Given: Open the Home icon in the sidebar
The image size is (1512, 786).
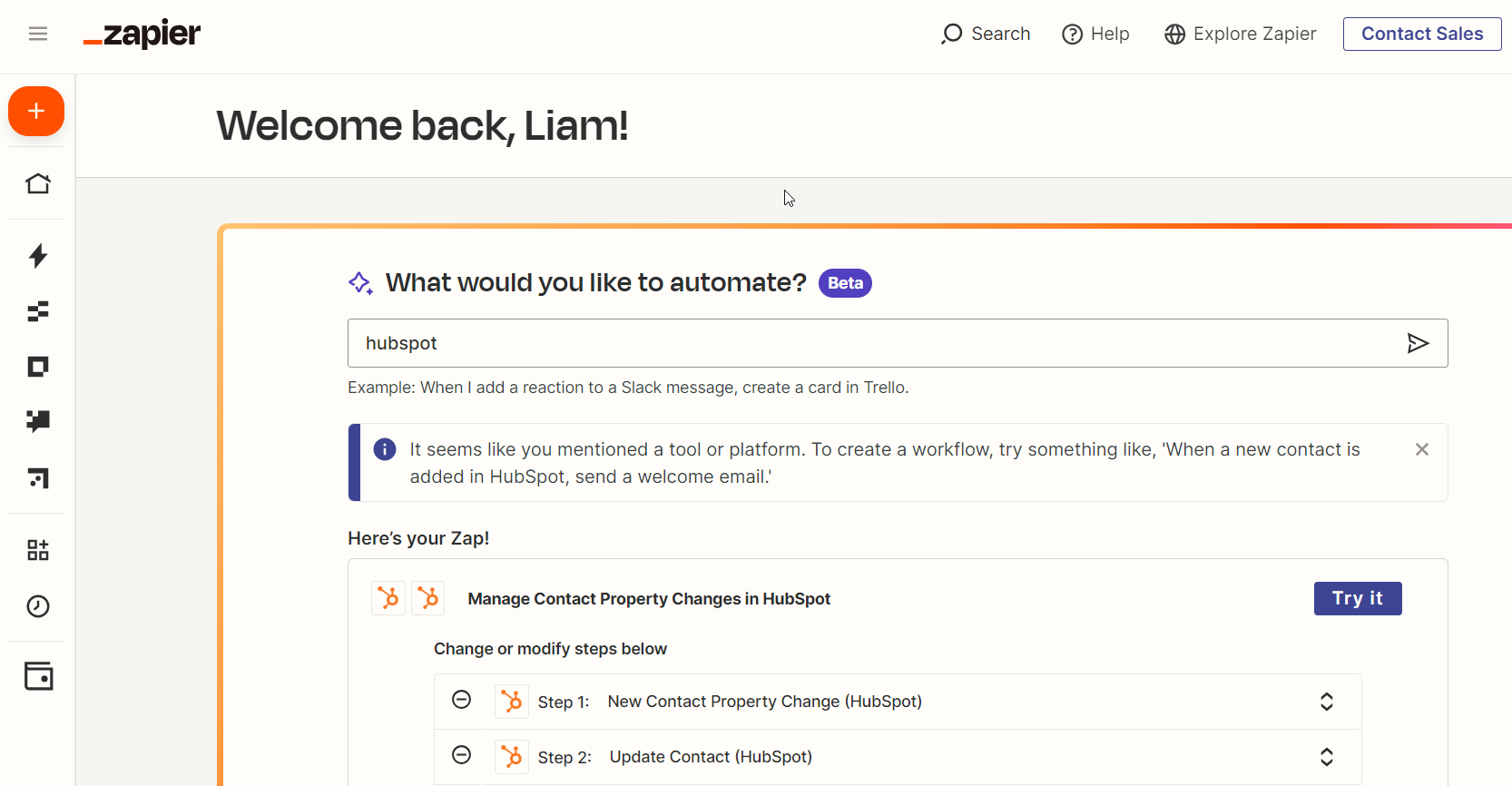Looking at the screenshot, I should (38, 182).
